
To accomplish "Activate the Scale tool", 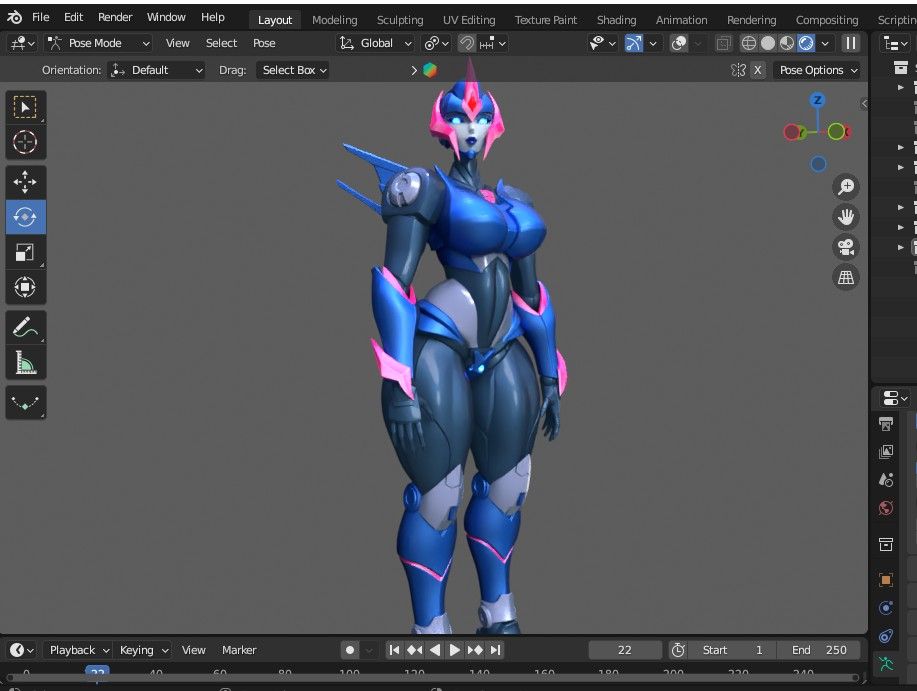I will click(25, 252).
